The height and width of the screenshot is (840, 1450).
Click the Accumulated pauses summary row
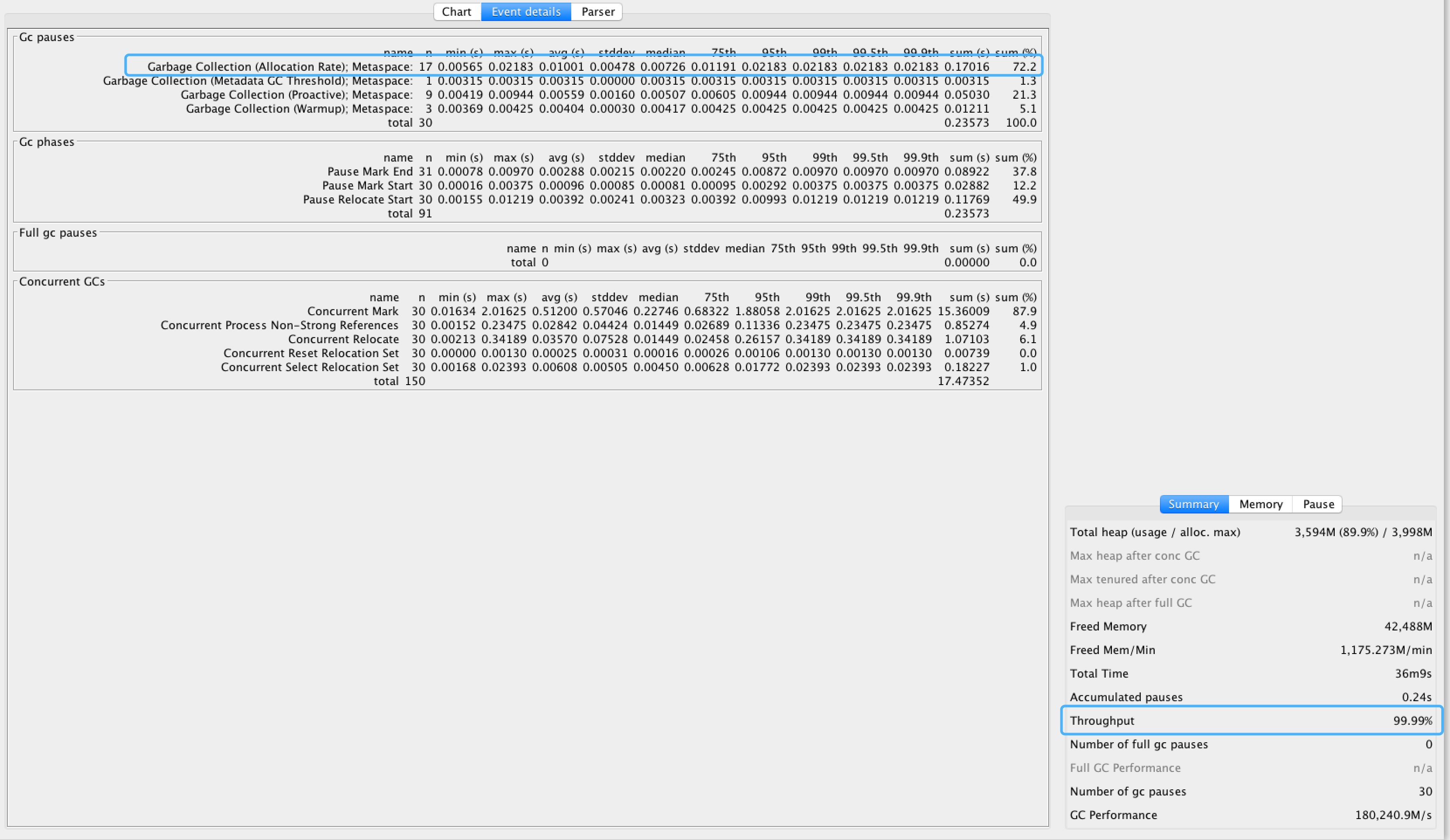[x=1250, y=697]
